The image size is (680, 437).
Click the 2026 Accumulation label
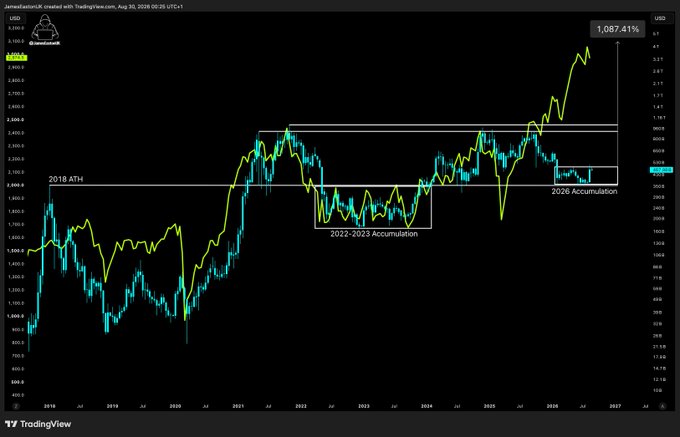coord(584,191)
